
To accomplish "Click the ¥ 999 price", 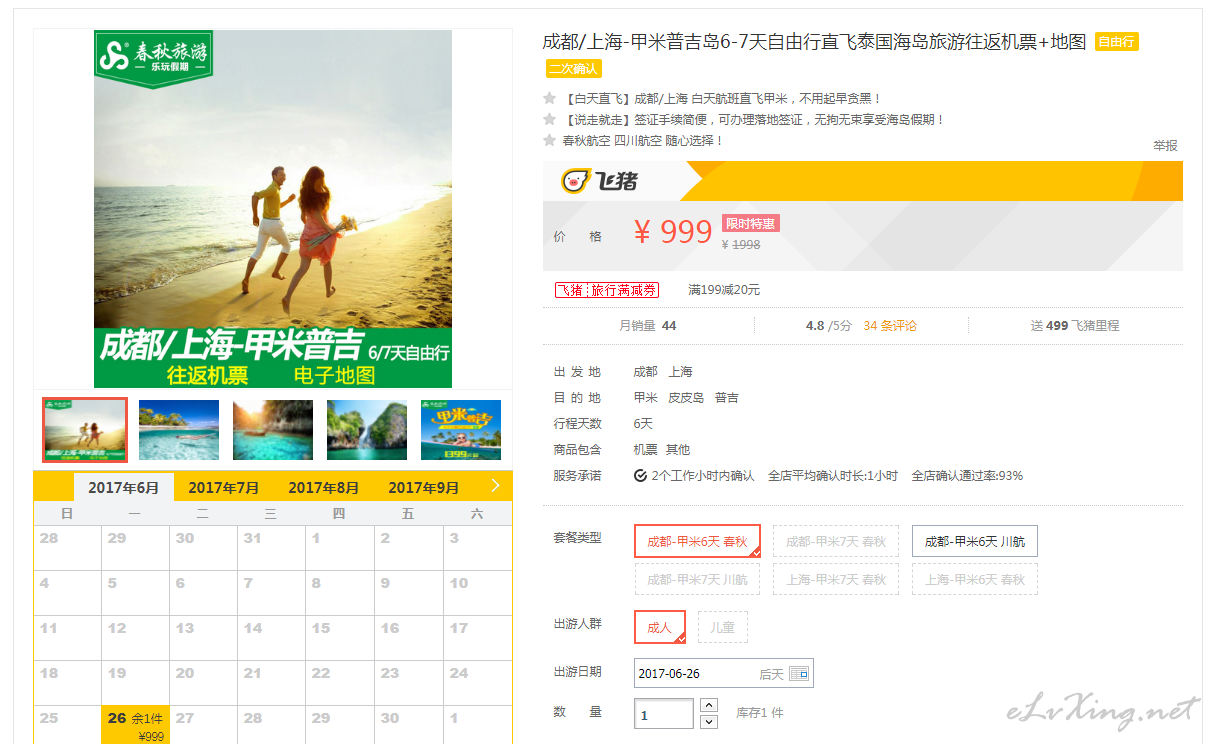I will [673, 232].
